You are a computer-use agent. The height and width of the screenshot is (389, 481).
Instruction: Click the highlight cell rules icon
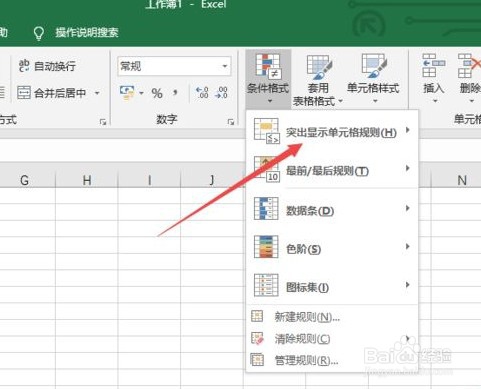pyautogui.click(x=266, y=131)
